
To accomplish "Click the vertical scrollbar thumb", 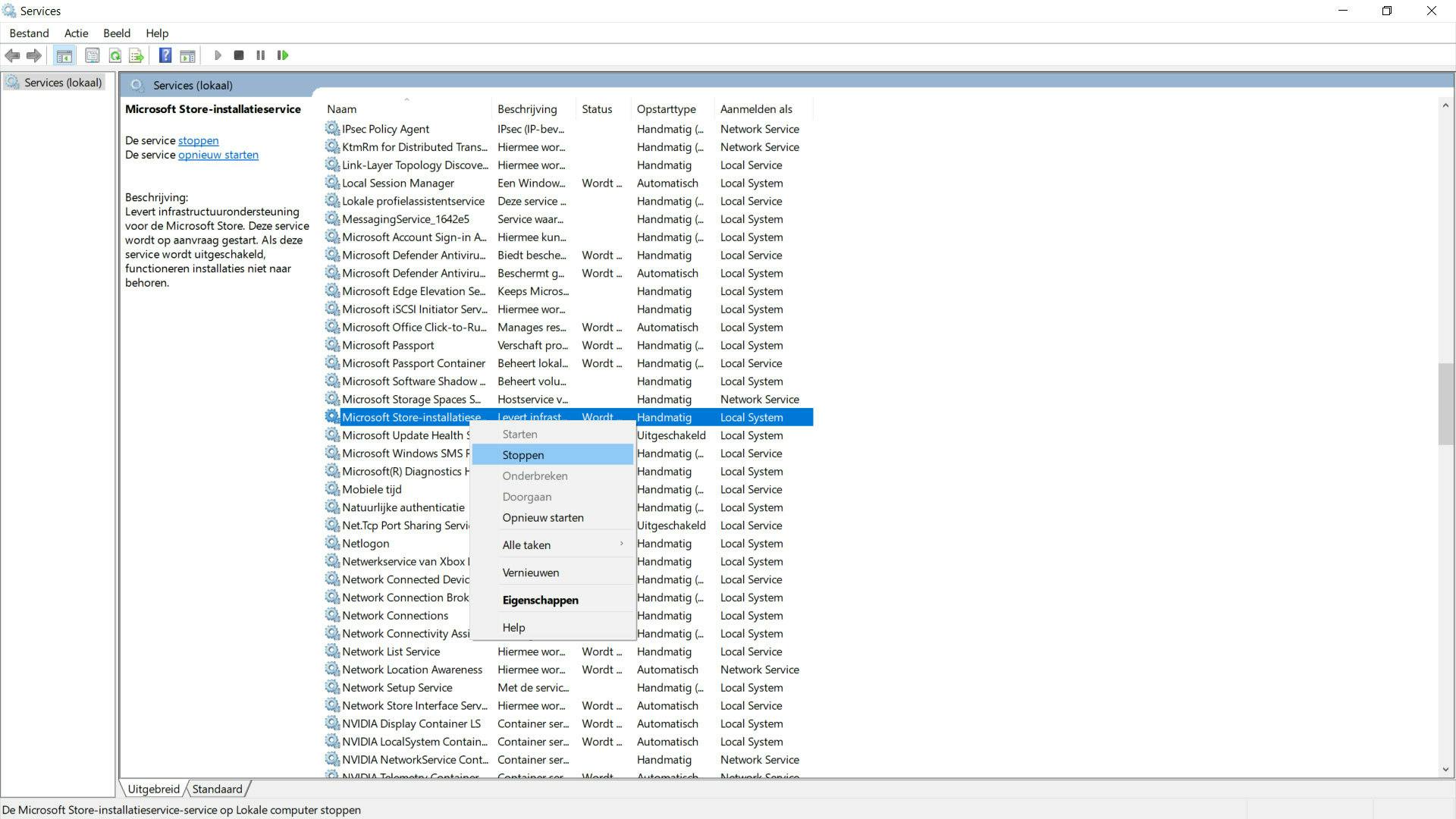I will point(1445,404).
